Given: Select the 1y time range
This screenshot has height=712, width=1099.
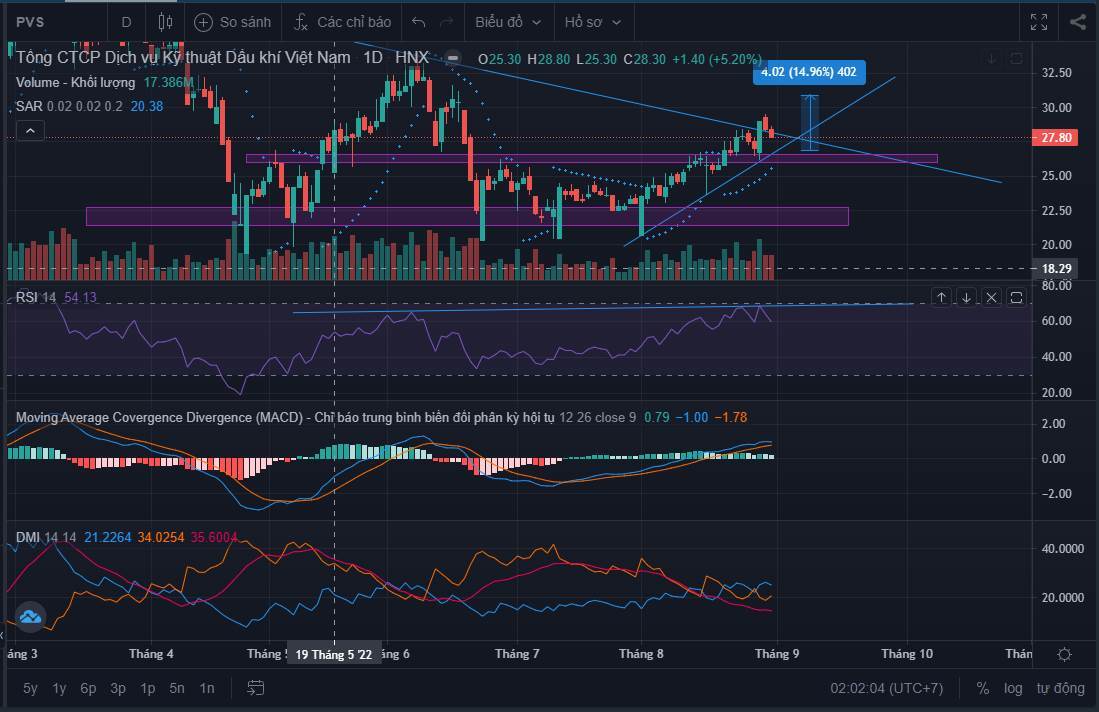Looking at the screenshot, I should pyautogui.click(x=60, y=688).
